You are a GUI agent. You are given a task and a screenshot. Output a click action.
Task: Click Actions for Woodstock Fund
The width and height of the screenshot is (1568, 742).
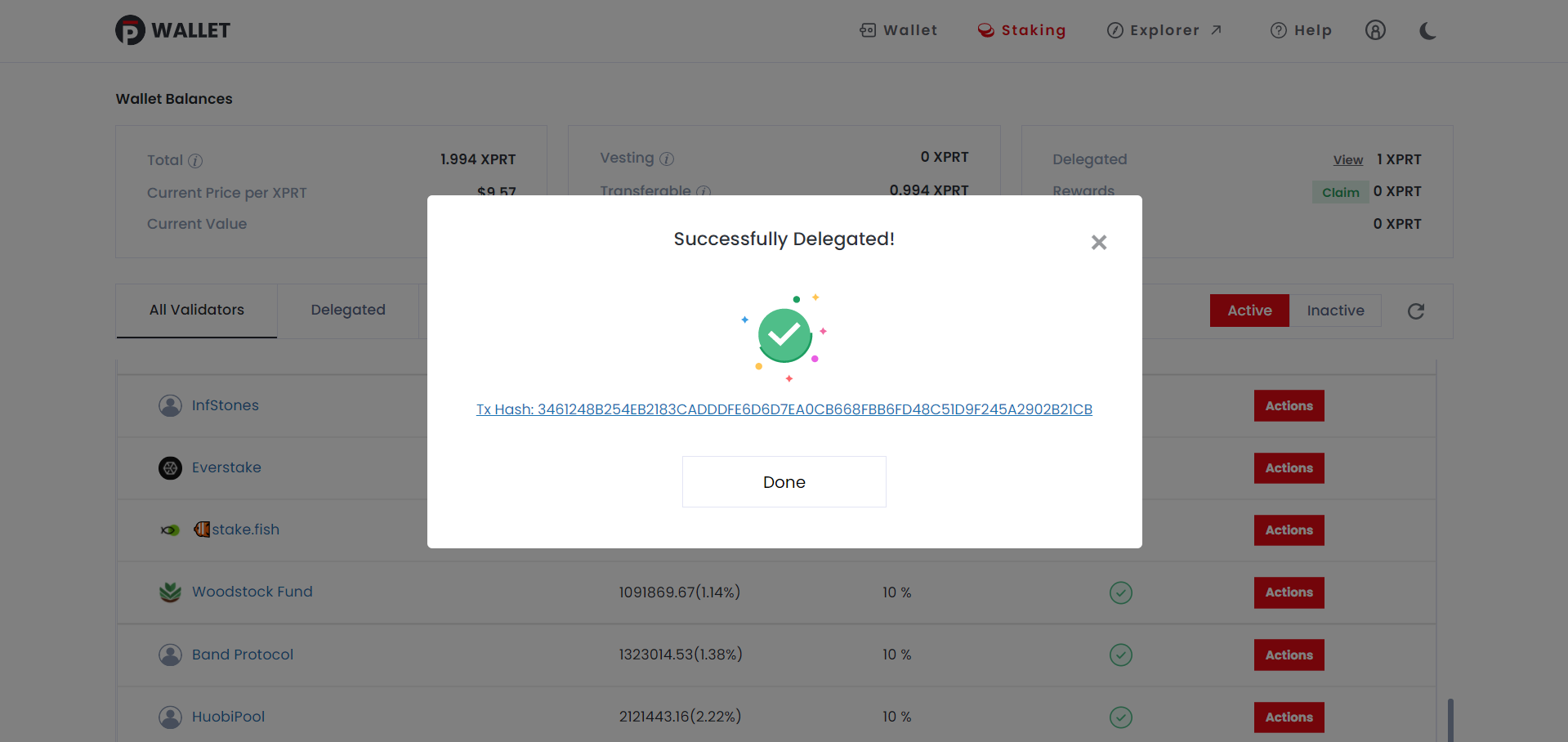tap(1289, 592)
